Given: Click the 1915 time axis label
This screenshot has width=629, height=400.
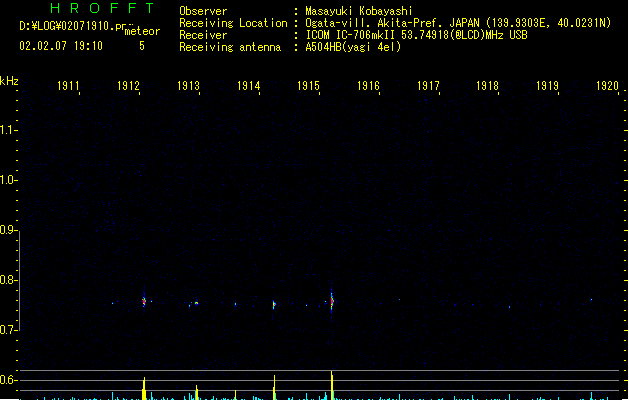Looking at the screenshot, I should (x=308, y=86).
